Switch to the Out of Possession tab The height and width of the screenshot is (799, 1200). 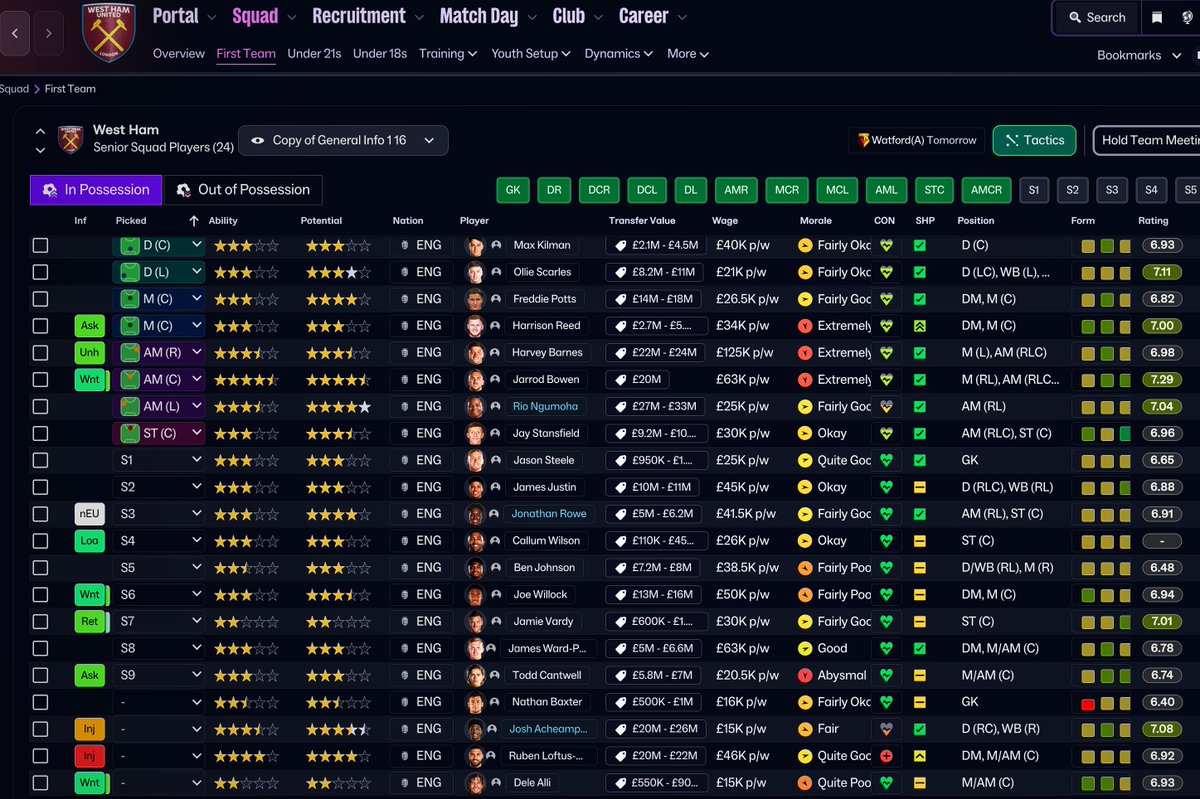point(244,189)
